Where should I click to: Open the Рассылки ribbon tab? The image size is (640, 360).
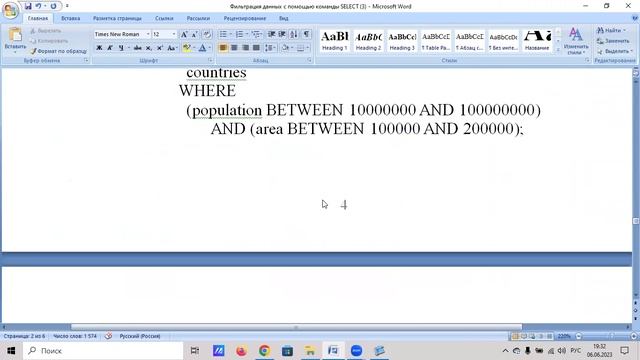pyautogui.click(x=198, y=18)
